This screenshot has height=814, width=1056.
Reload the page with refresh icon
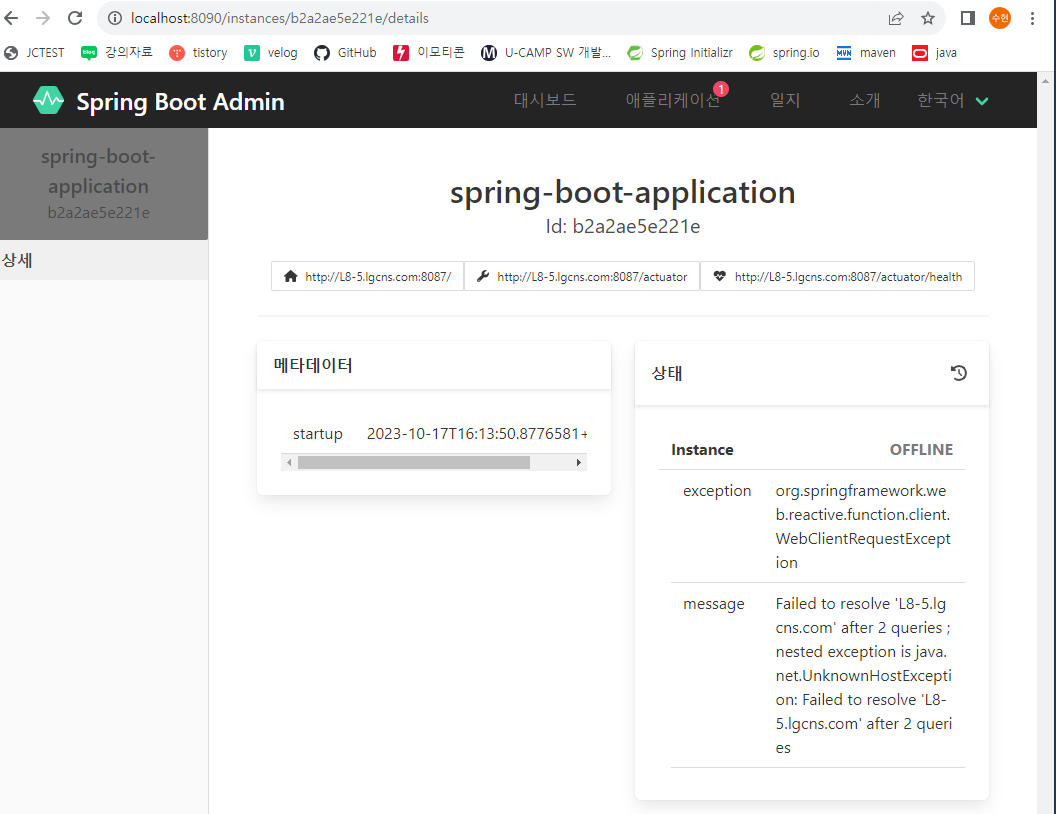click(x=75, y=18)
